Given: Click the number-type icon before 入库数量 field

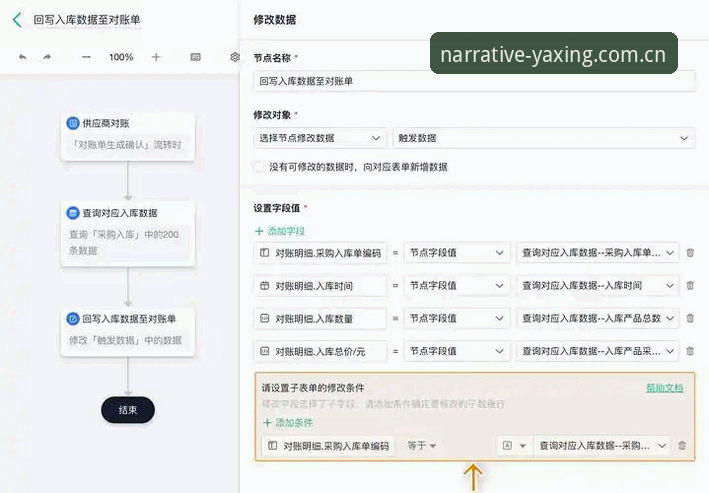Looking at the screenshot, I should (x=265, y=318).
